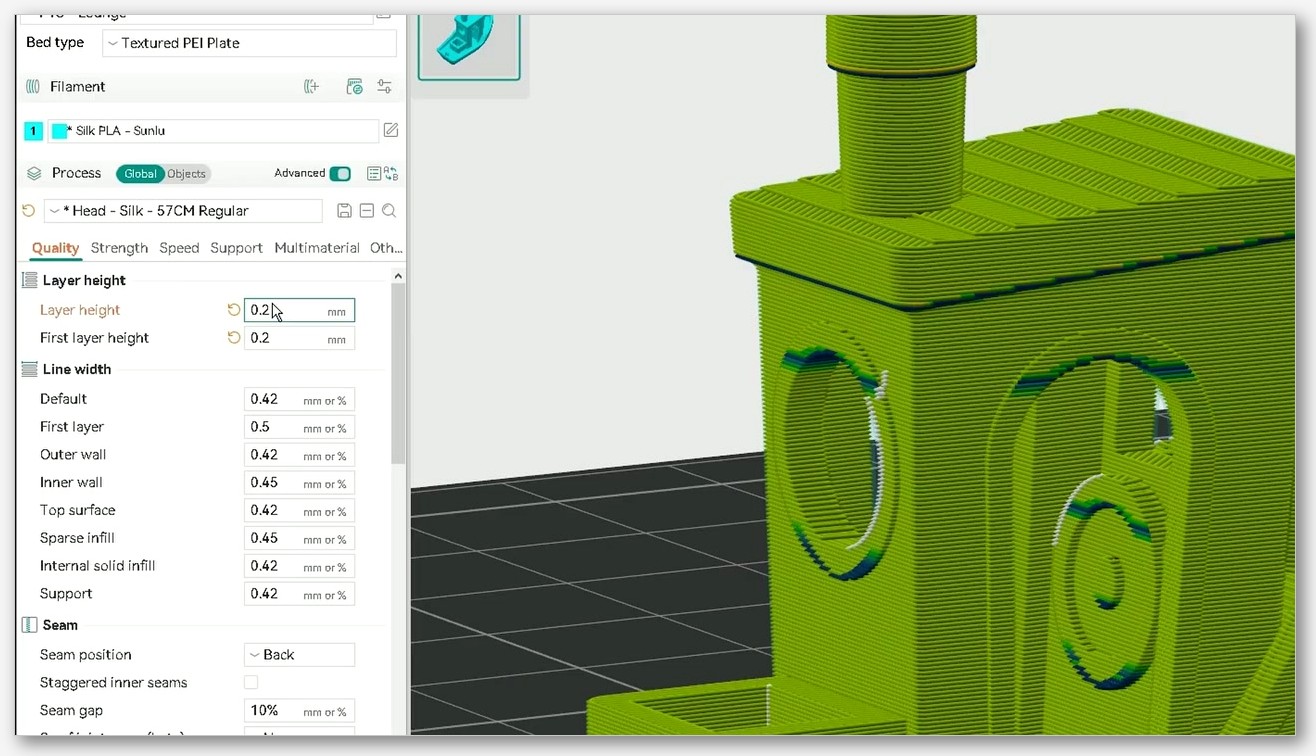Enable Staggered inner seams checkbox
Image resolution: width=1316 pixels, height=756 pixels.
(251, 682)
